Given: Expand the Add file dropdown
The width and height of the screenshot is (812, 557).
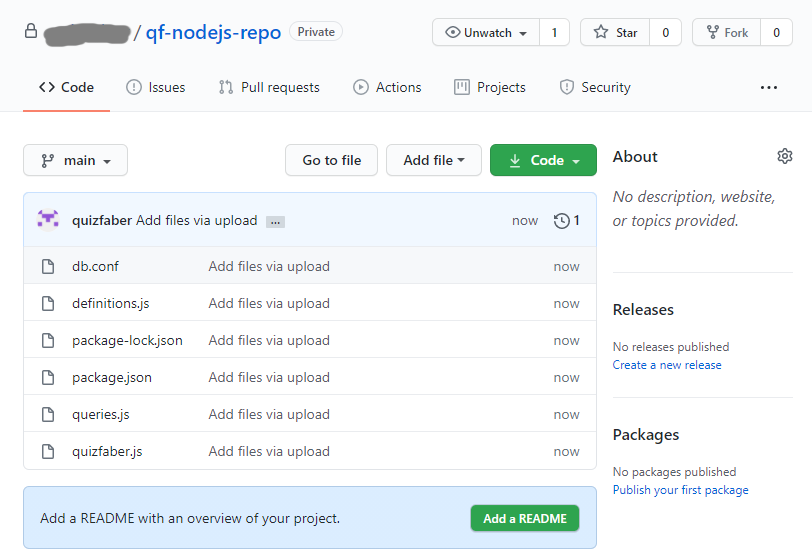Looking at the screenshot, I should [x=434, y=160].
